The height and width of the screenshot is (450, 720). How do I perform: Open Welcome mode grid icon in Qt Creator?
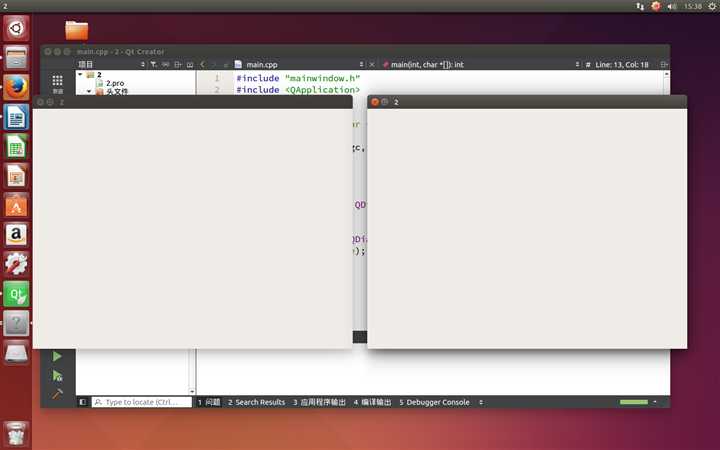(57, 81)
